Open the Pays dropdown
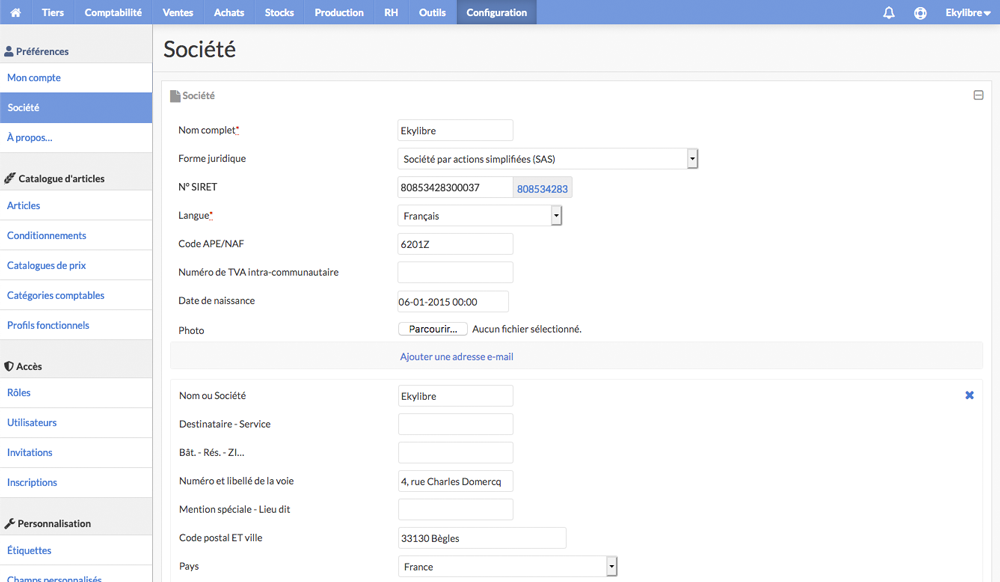 click(x=508, y=566)
